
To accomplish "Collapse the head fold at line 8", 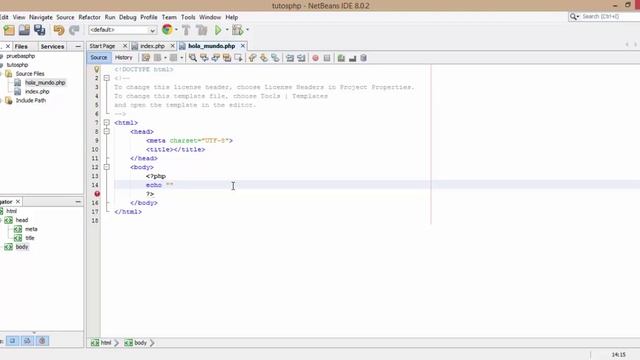I will [107, 131].
